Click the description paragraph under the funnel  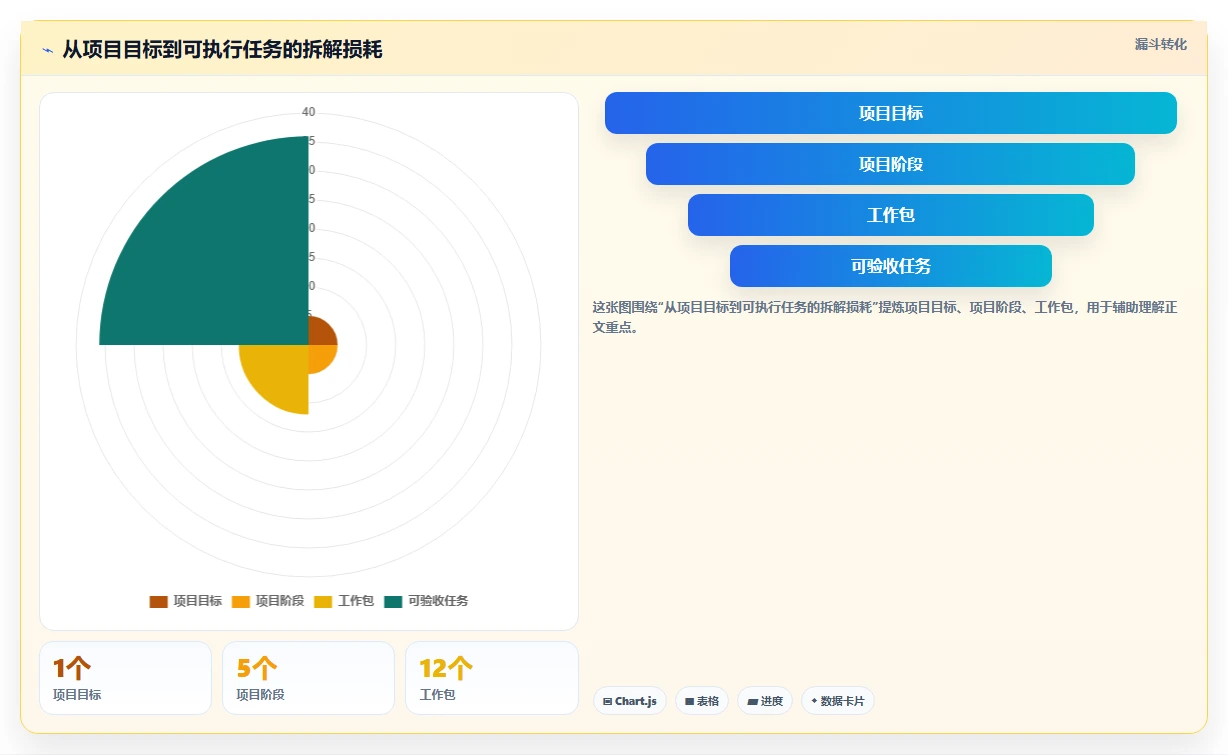pyautogui.click(x=885, y=317)
